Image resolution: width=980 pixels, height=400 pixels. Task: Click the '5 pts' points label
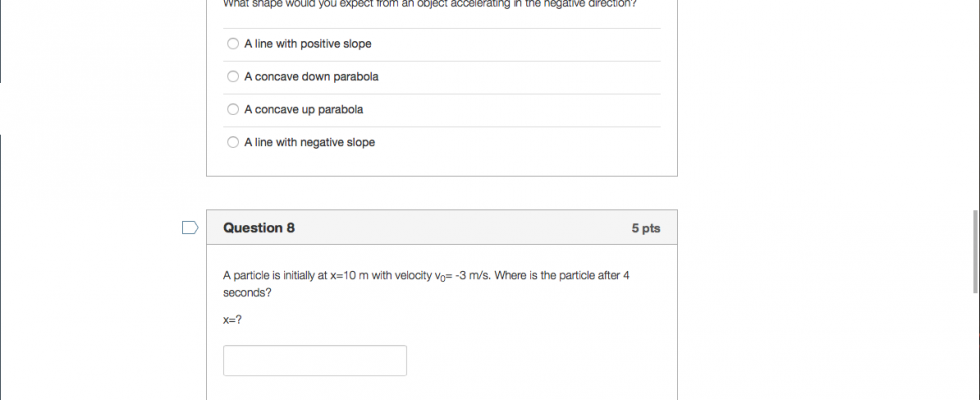pos(646,228)
